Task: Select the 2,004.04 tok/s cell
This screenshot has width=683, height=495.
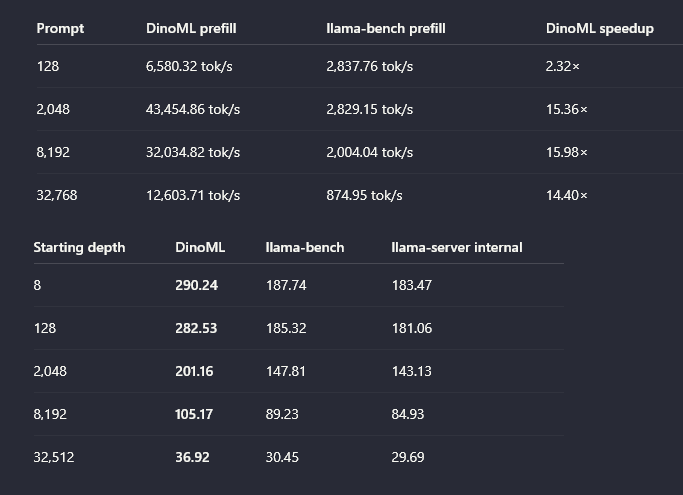Action: click(x=369, y=153)
